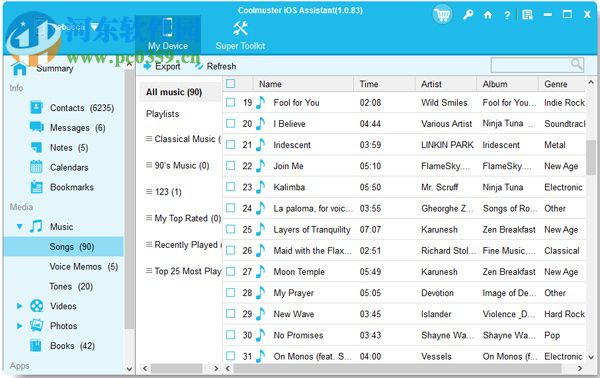The image size is (600, 378).
Task: Click the Music note icon in sidebar
Action: [x=36, y=226]
